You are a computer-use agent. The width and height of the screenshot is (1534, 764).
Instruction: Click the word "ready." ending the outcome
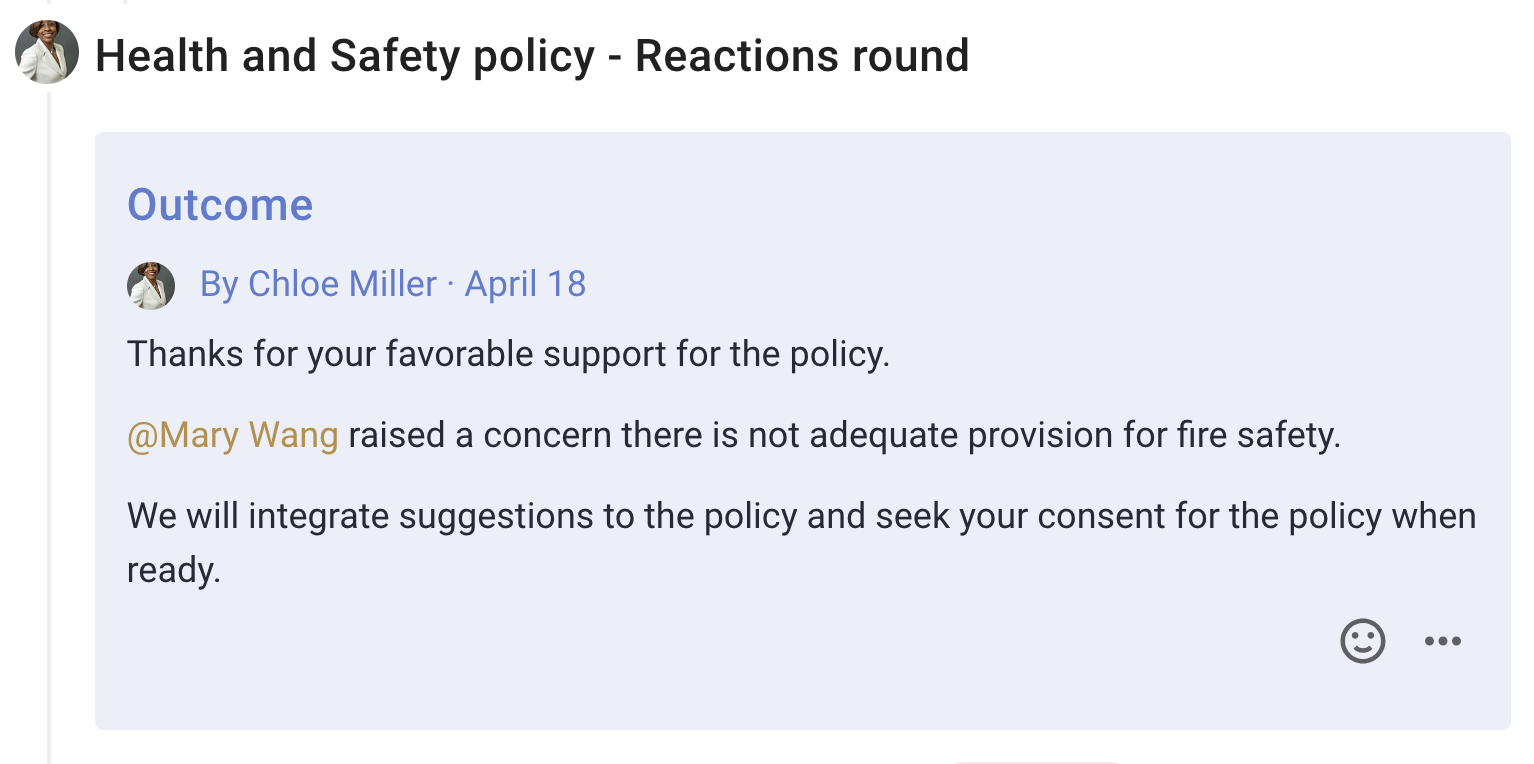coord(173,570)
